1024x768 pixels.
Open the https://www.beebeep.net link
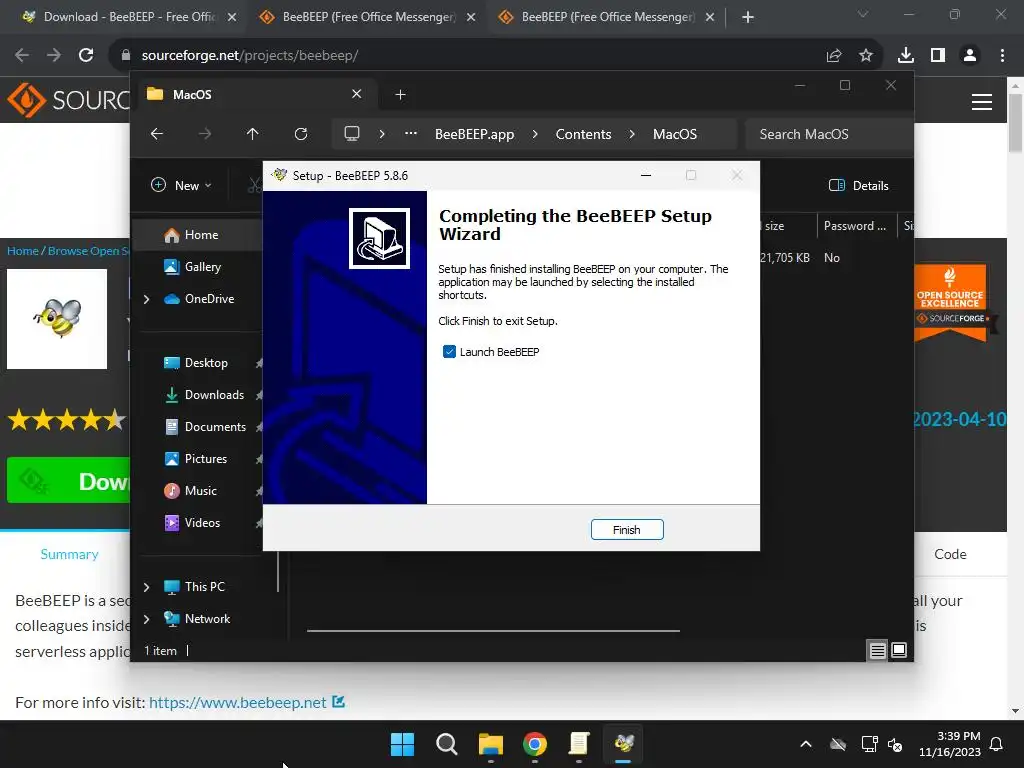tap(238, 703)
